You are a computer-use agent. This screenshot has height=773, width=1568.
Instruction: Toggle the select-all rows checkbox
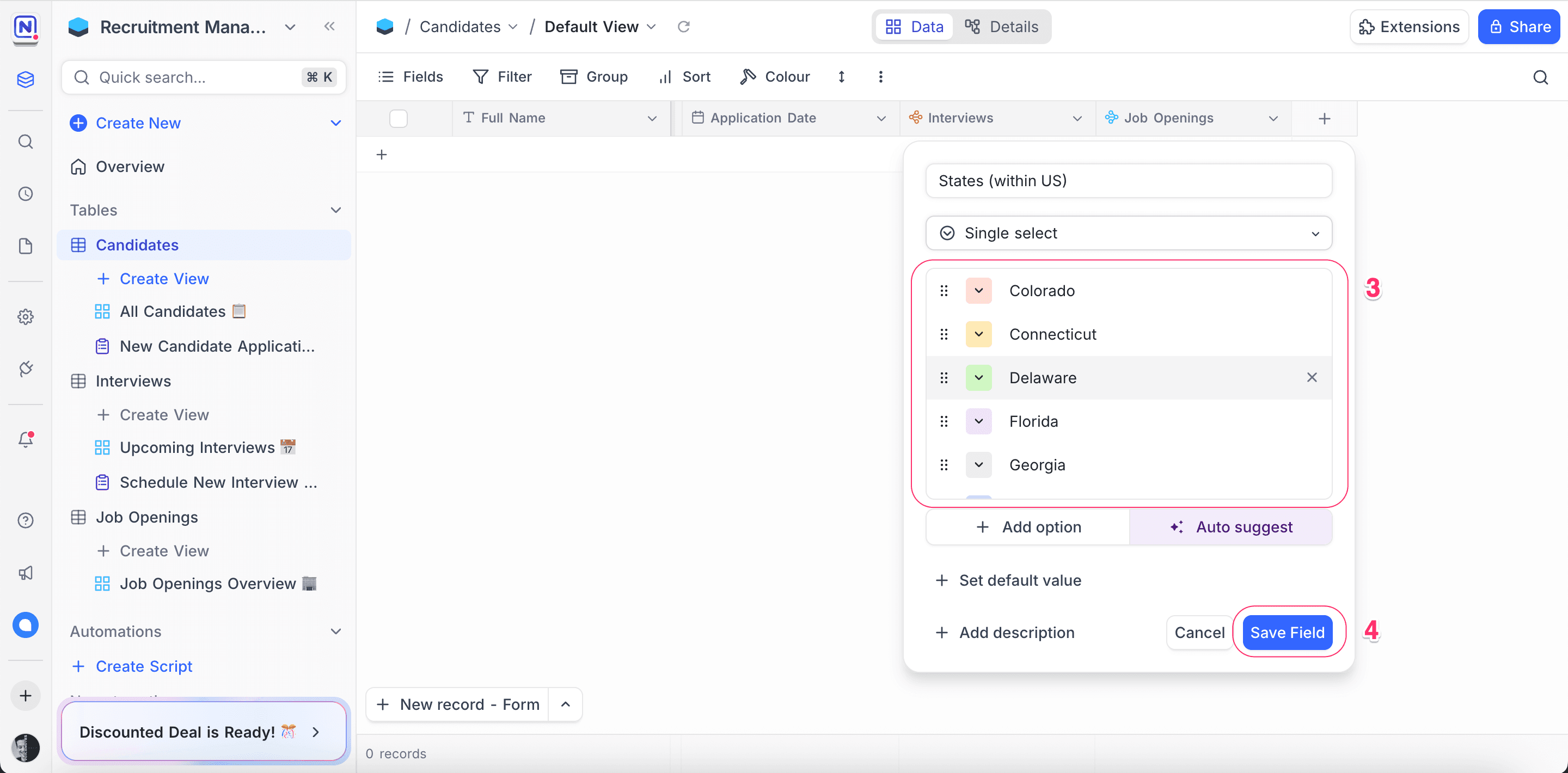click(398, 118)
